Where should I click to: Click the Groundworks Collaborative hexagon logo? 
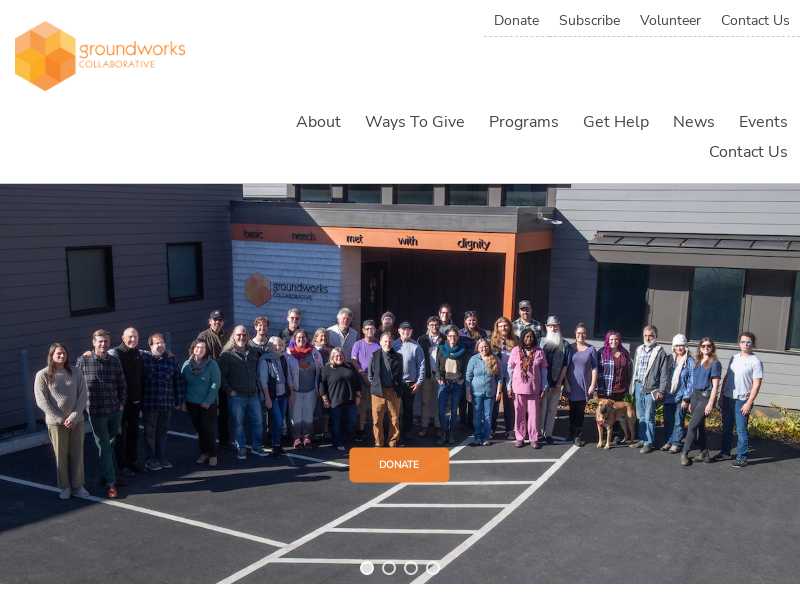tap(45, 56)
